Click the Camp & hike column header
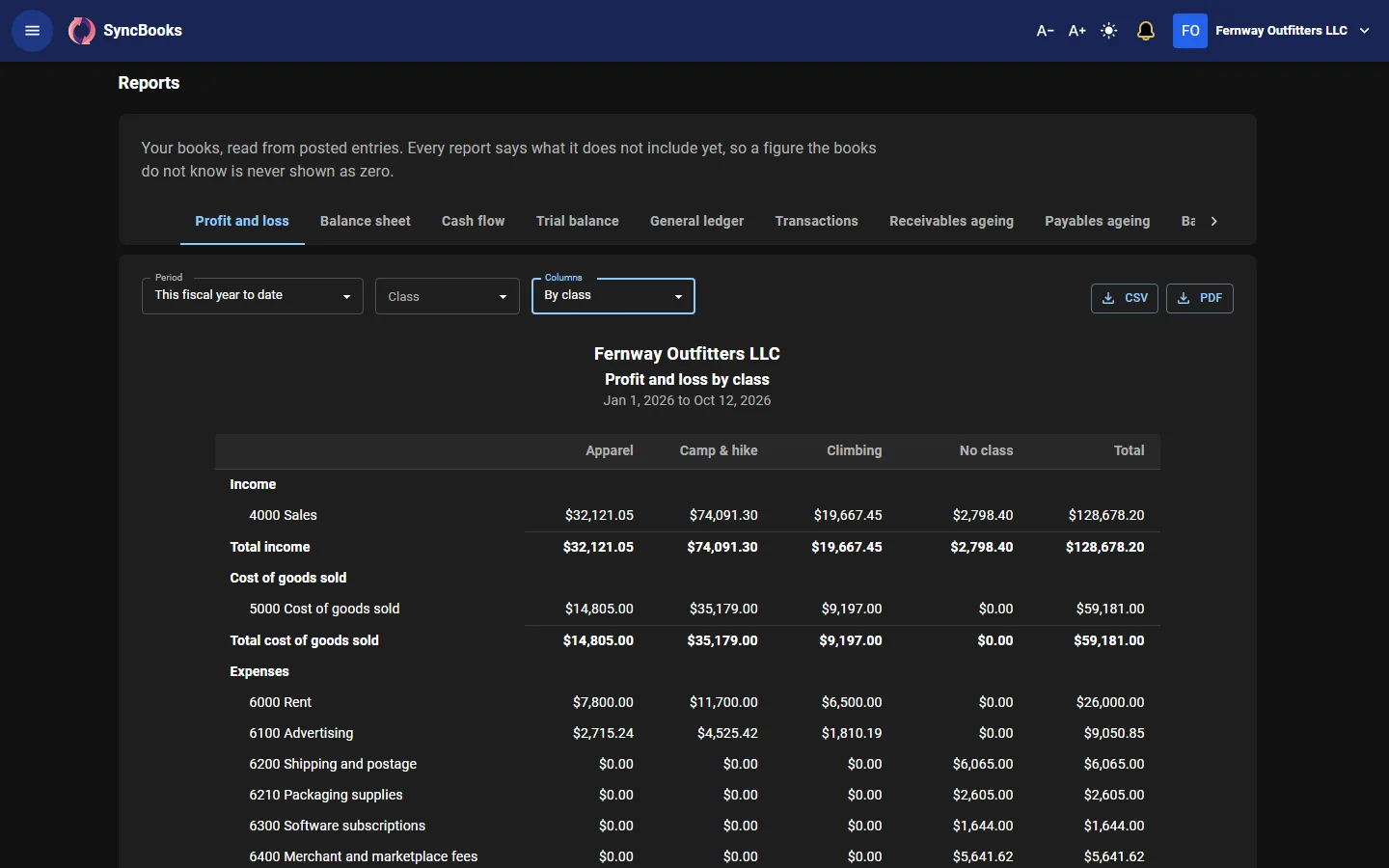The width and height of the screenshot is (1389, 868). pyautogui.click(x=719, y=450)
